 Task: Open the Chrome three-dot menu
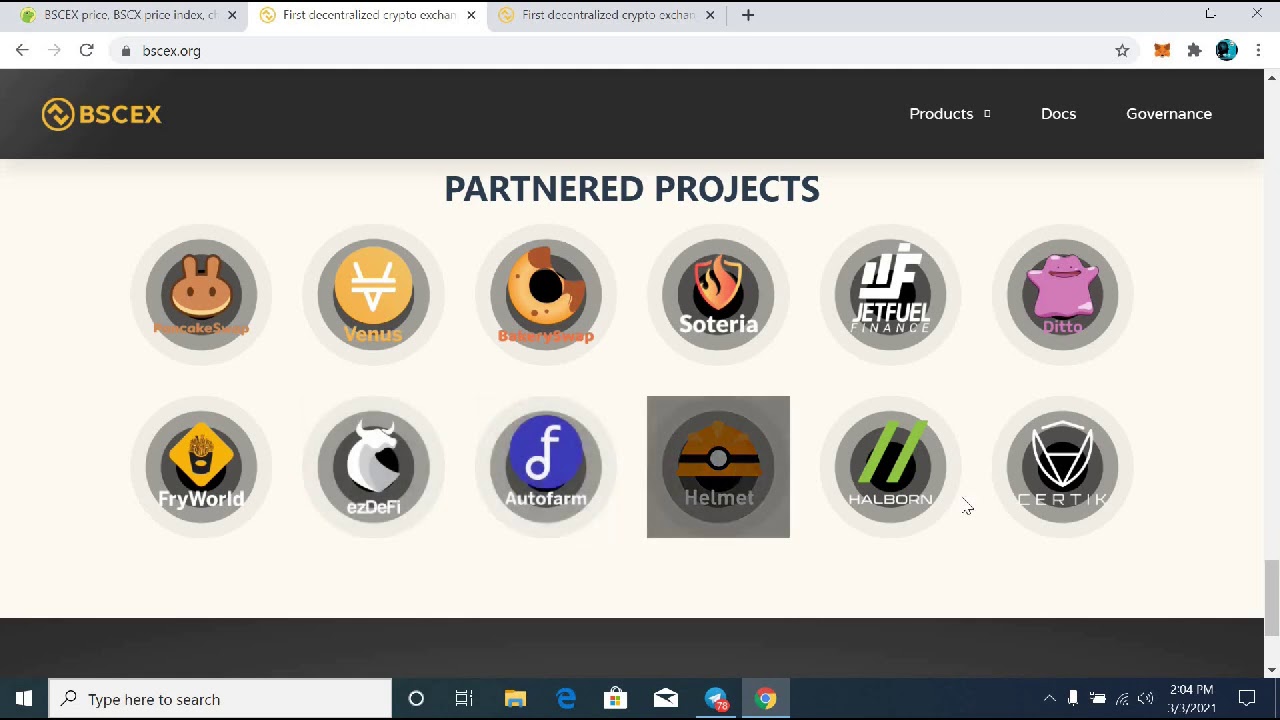click(x=1258, y=50)
